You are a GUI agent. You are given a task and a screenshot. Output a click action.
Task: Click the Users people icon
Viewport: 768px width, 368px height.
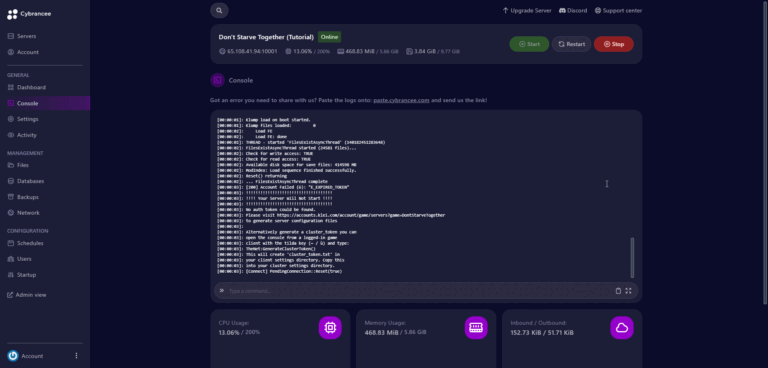(11, 259)
